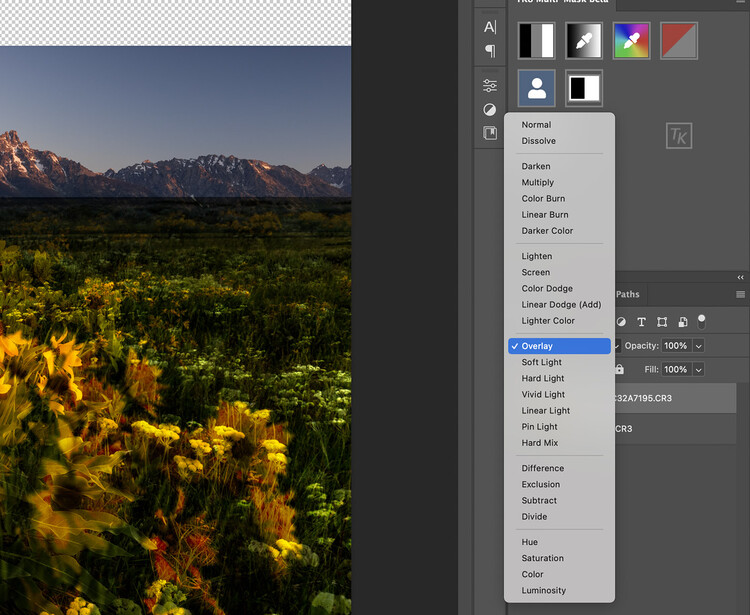Filter layers by shape icon
The width and height of the screenshot is (750, 615).
(x=662, y=322)
